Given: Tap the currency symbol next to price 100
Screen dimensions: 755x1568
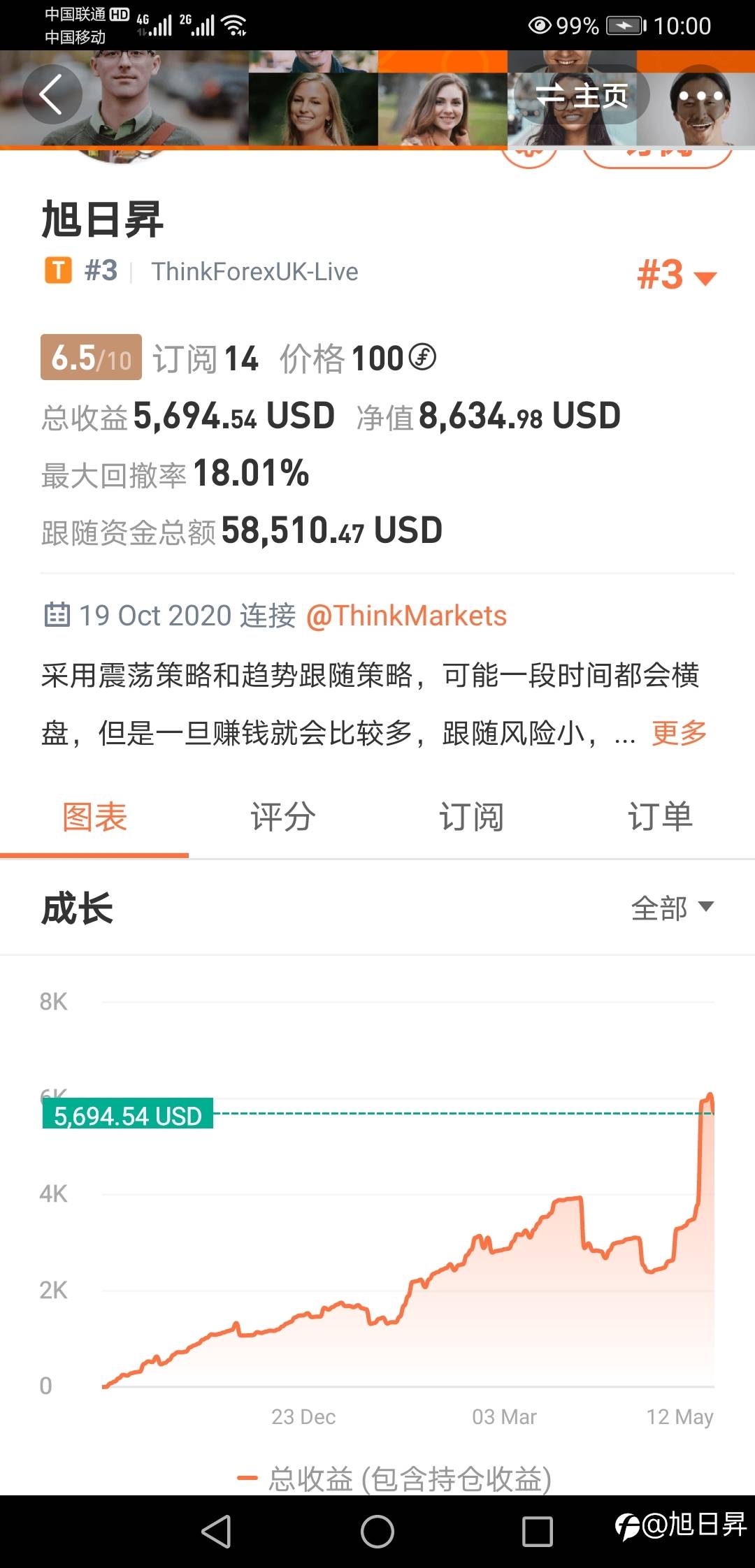Looking at the screenshot, I should 422,358.
